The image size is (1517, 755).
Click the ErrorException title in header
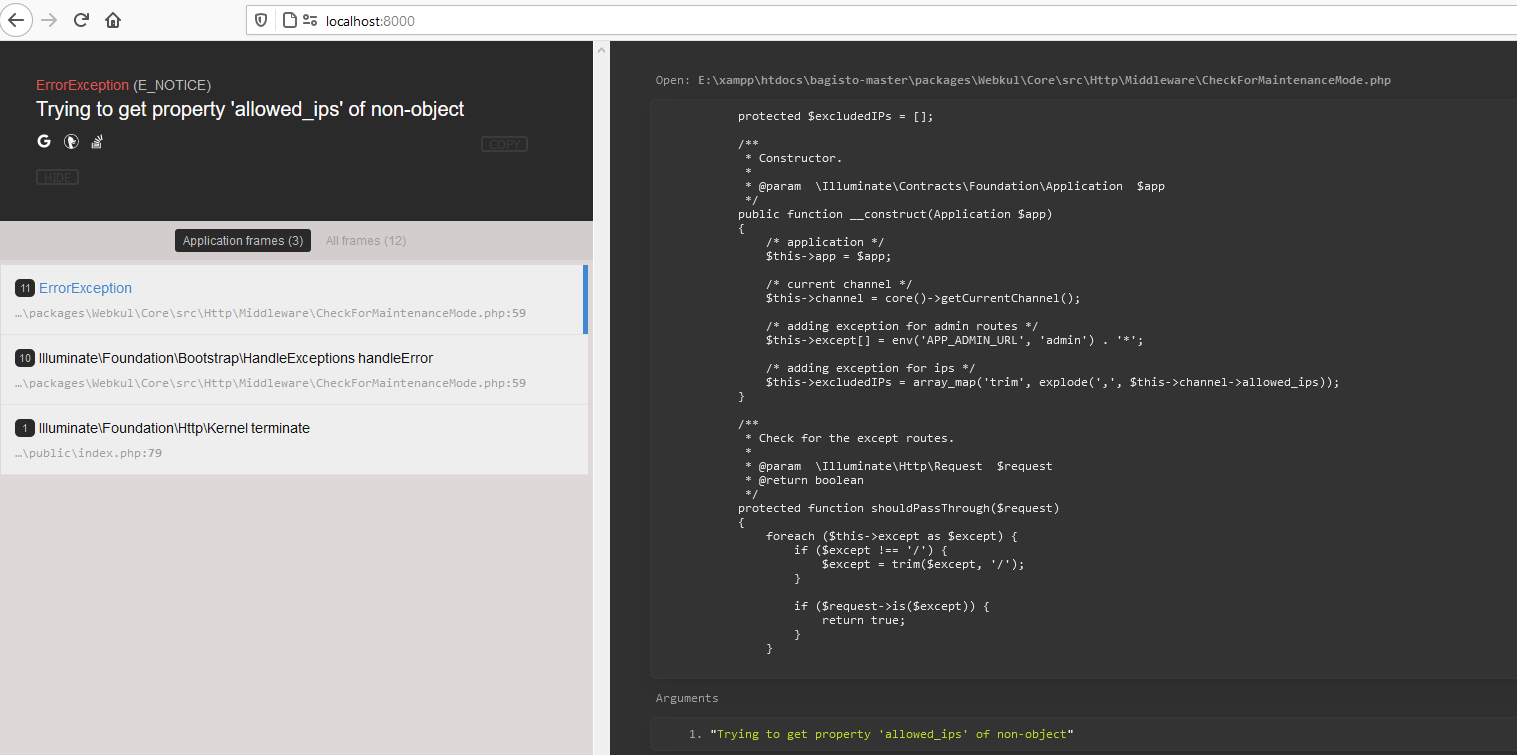point(82,85)
